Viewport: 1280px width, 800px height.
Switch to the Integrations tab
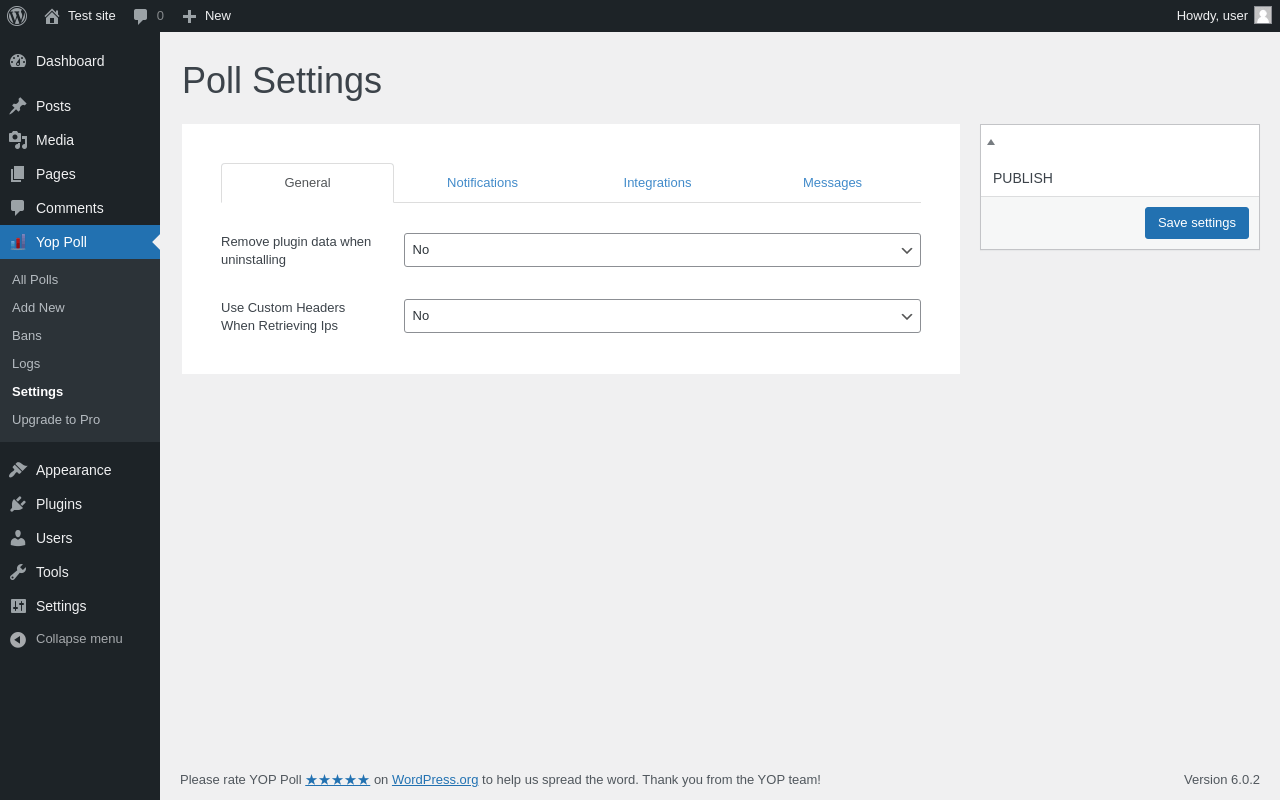coord(657,183)
